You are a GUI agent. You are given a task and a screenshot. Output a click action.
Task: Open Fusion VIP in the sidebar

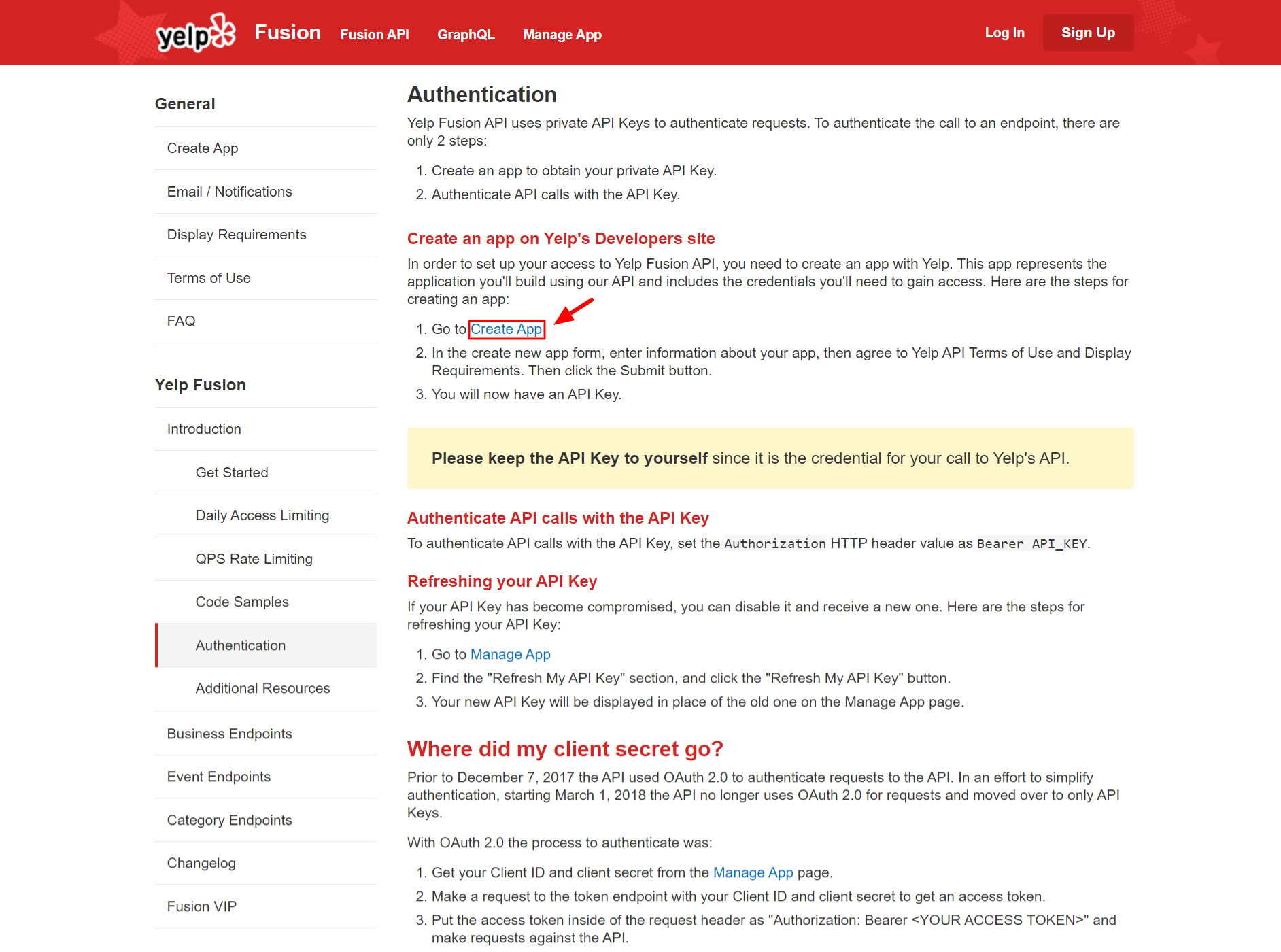click(x=266, y=906)
